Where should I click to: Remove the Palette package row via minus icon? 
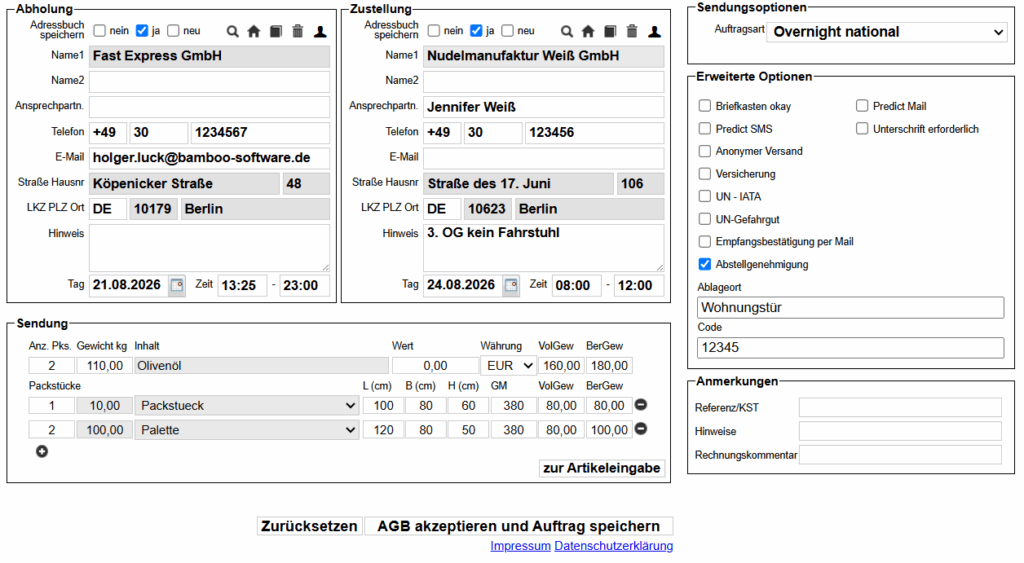(x=641, y=428)
